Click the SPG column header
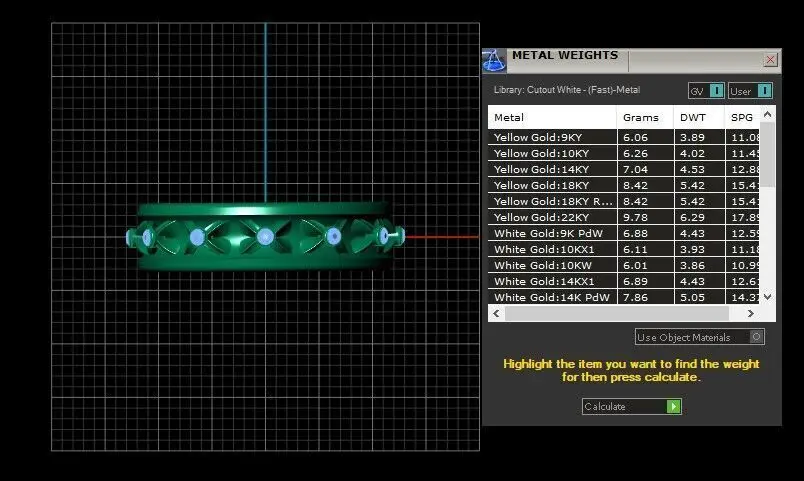Screen dimensions: 804x481 (x=742, y=117)
